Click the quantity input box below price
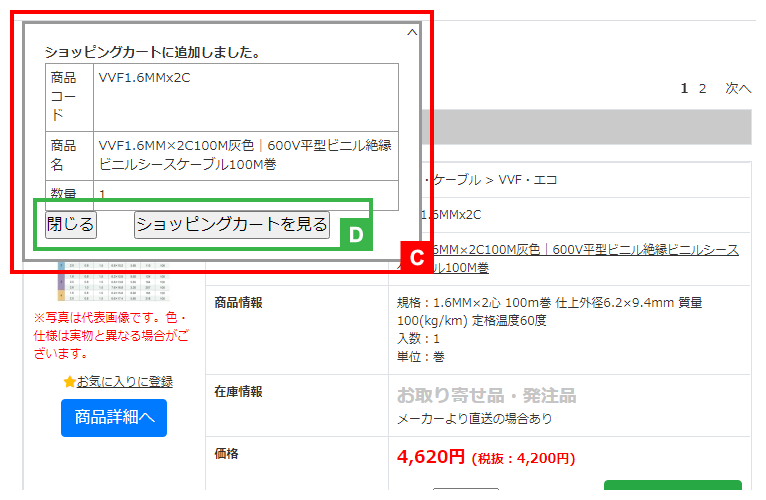This screenshot has height=500, width=766. point(465,493)
